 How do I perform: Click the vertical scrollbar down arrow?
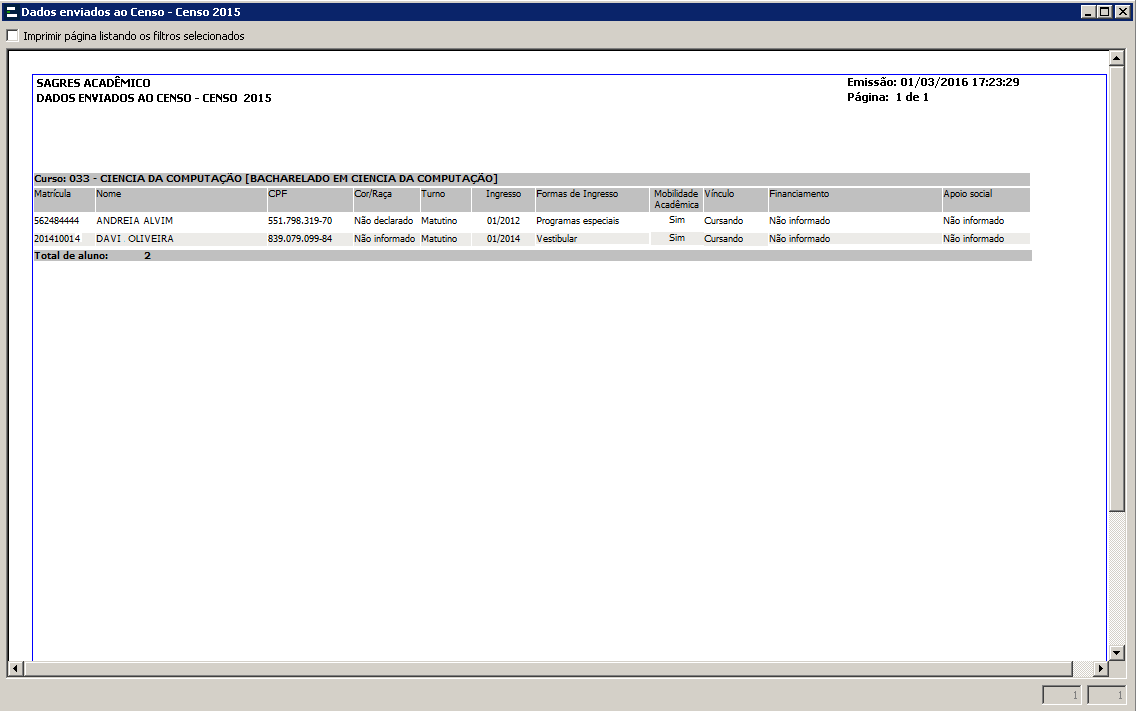(x=1118, y=652)
